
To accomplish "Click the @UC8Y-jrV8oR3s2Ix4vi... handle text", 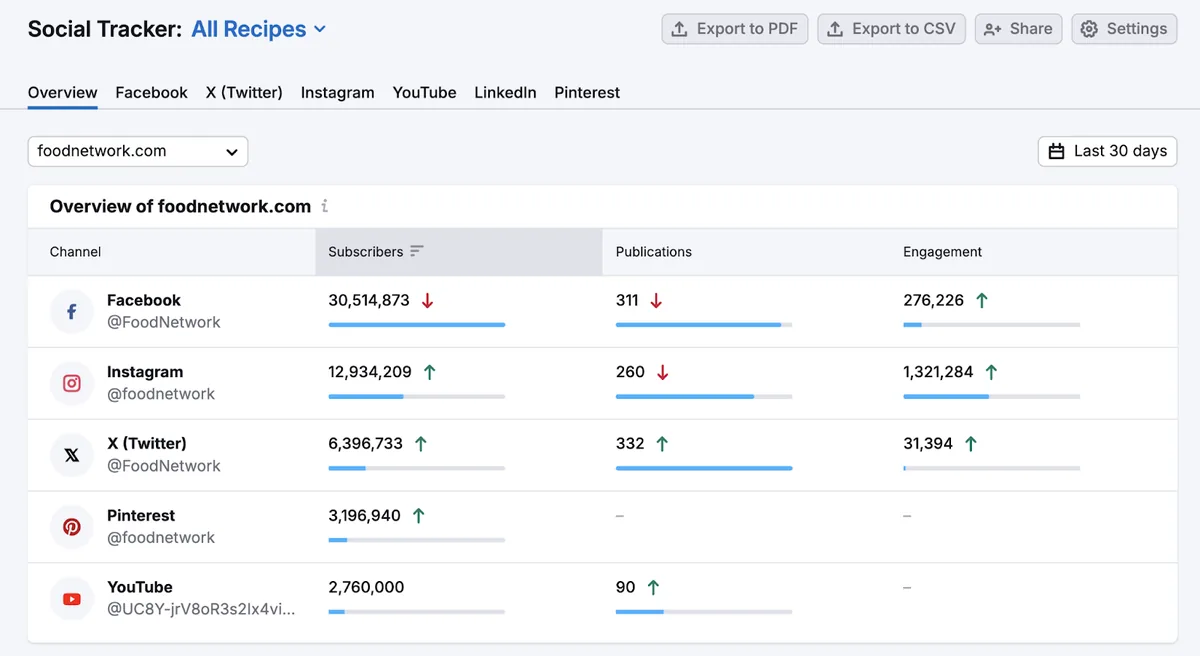I will 201,609.
